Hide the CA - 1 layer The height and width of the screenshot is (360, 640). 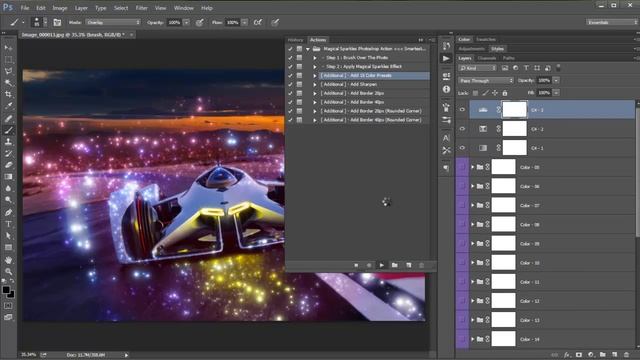[462, 148]
